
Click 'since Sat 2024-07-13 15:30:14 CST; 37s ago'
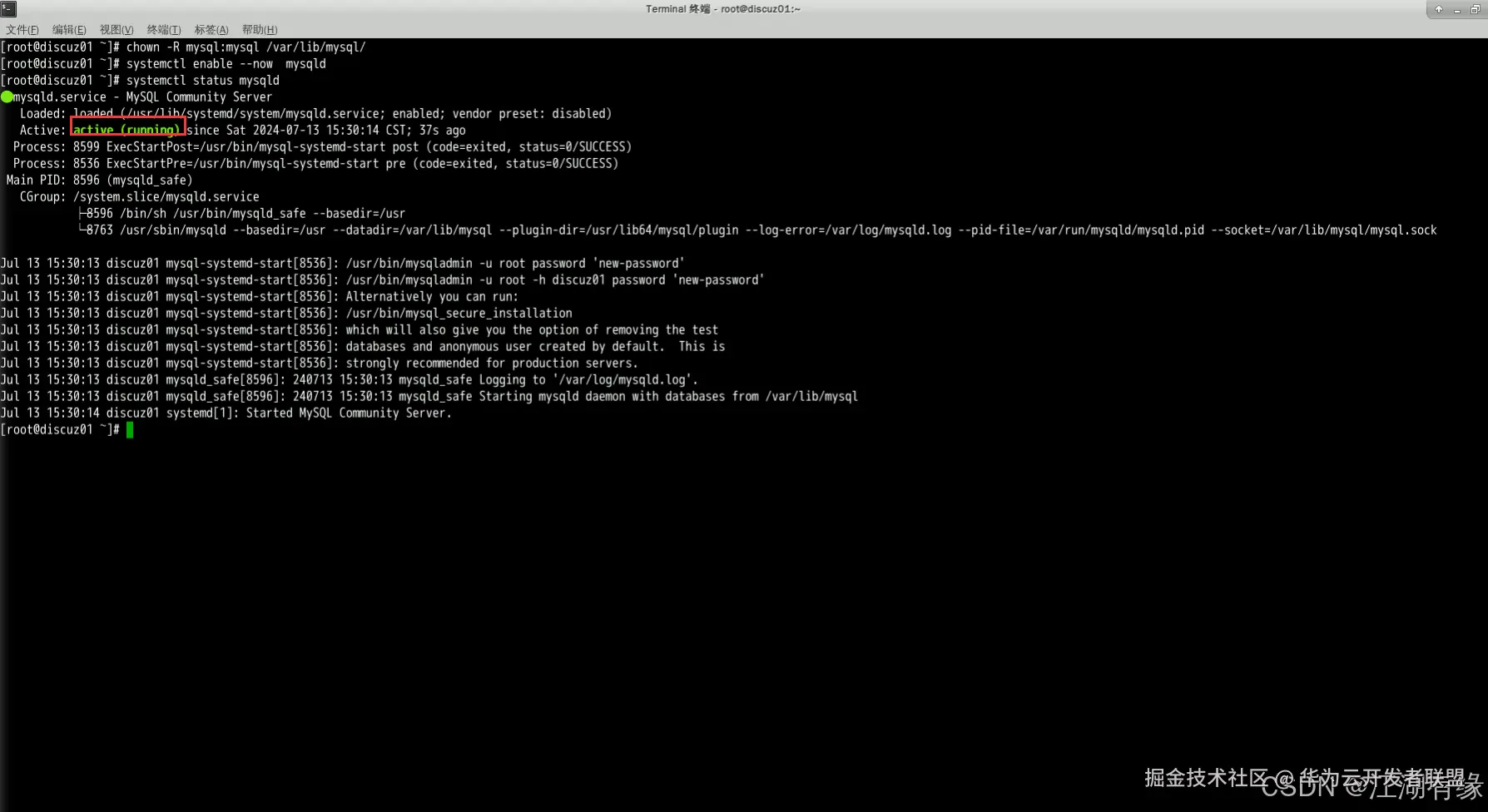pos(326,131)
